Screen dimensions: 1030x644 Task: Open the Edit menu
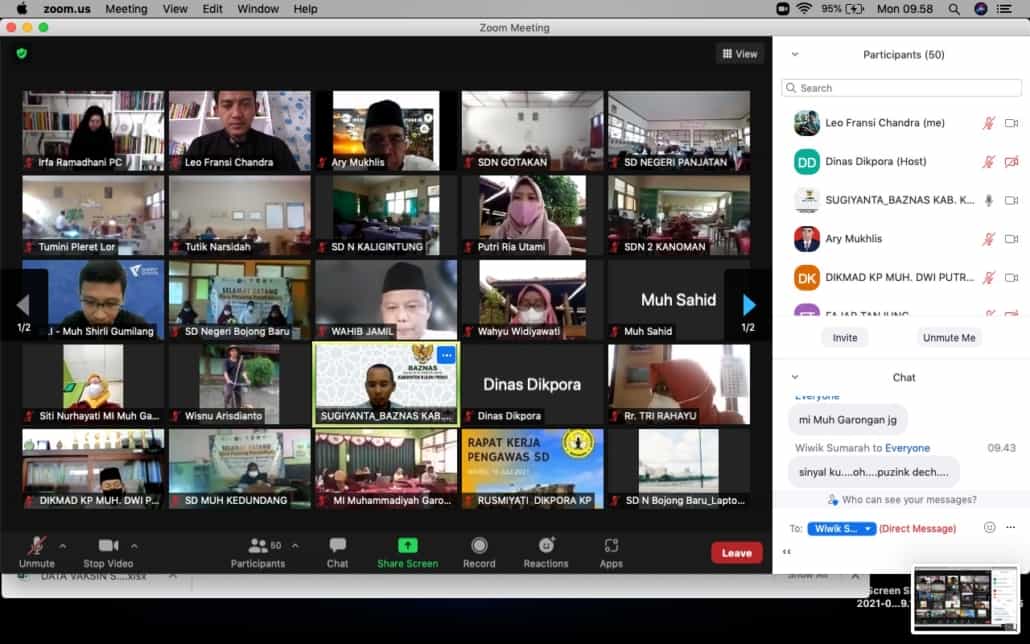coord(212,9)
